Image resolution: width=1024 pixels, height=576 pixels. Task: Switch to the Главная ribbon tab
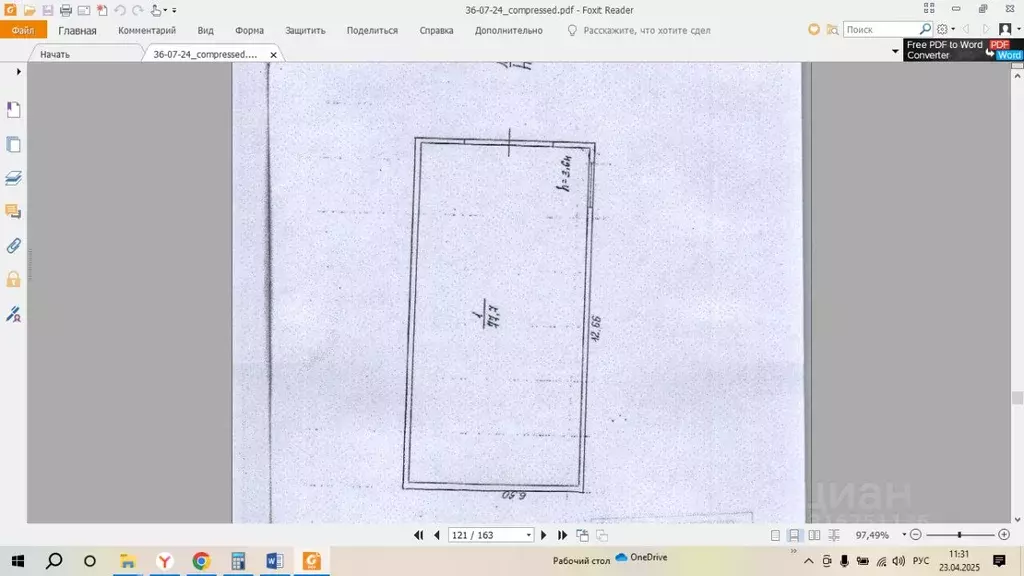click(77, 31)
